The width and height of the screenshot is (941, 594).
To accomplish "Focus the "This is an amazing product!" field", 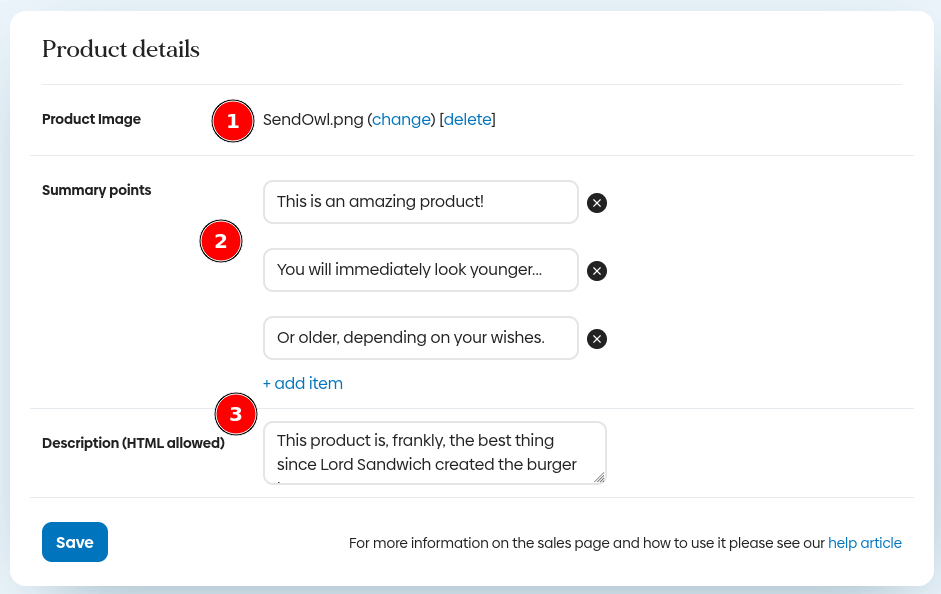I will point(420,202).
